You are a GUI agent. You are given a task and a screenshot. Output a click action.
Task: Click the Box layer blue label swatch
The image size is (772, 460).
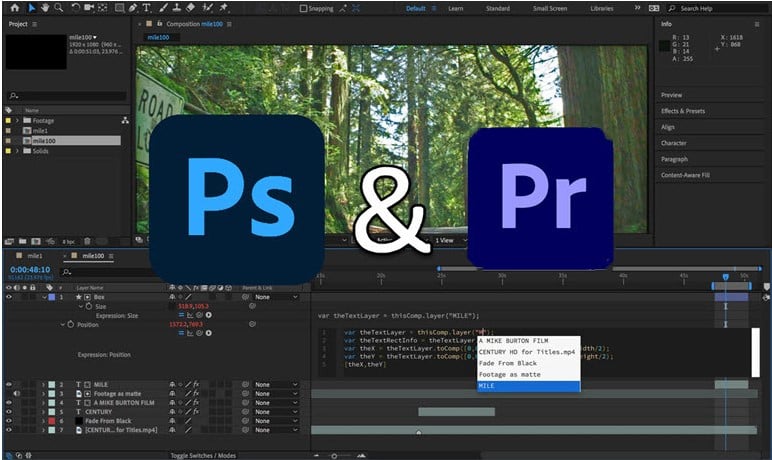point(52,297)
